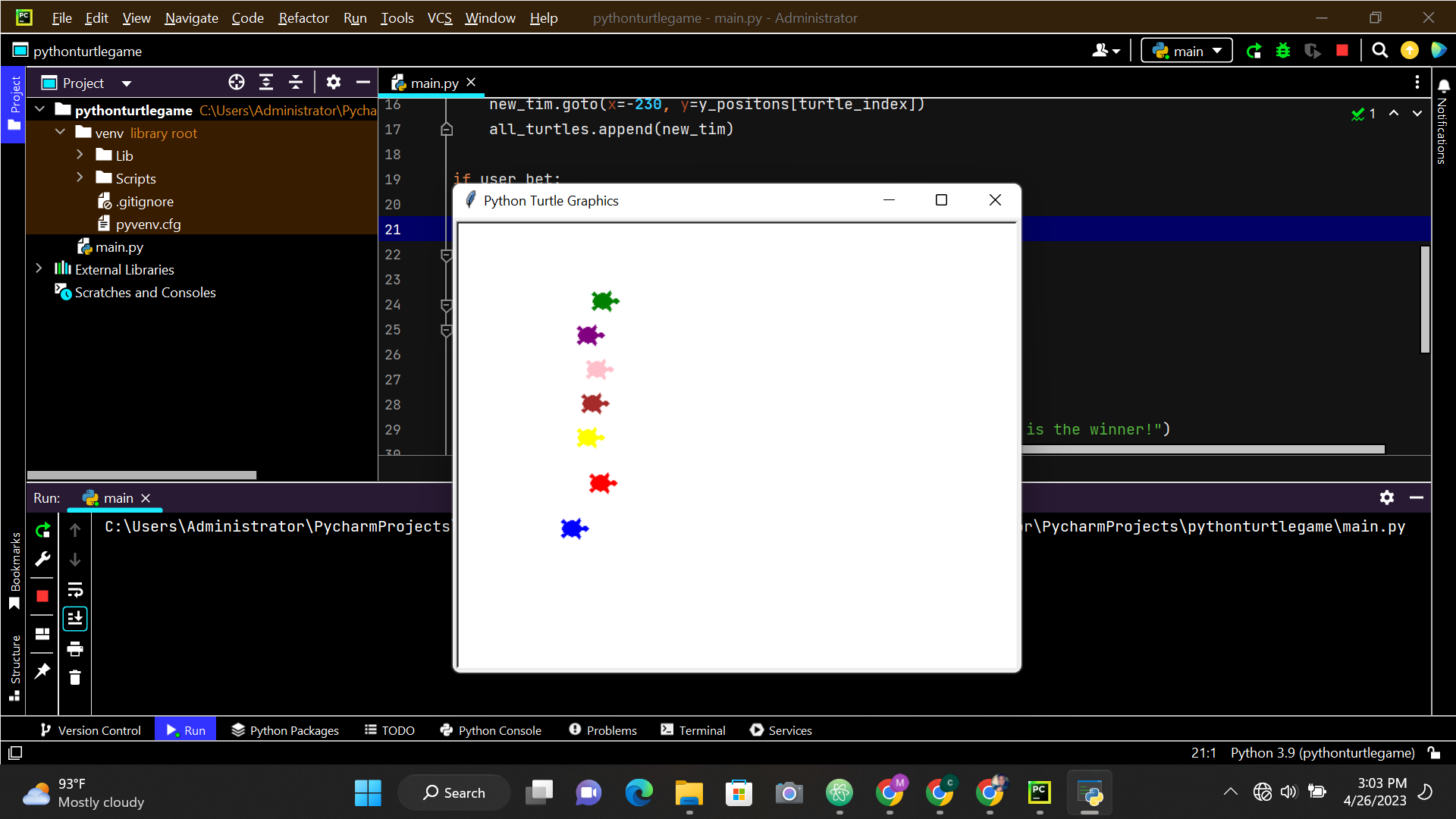Screen dimensions: 1456x819
Task: Click the Python 3.9 interpreter in the status bar
Action: coord(1323,753)
